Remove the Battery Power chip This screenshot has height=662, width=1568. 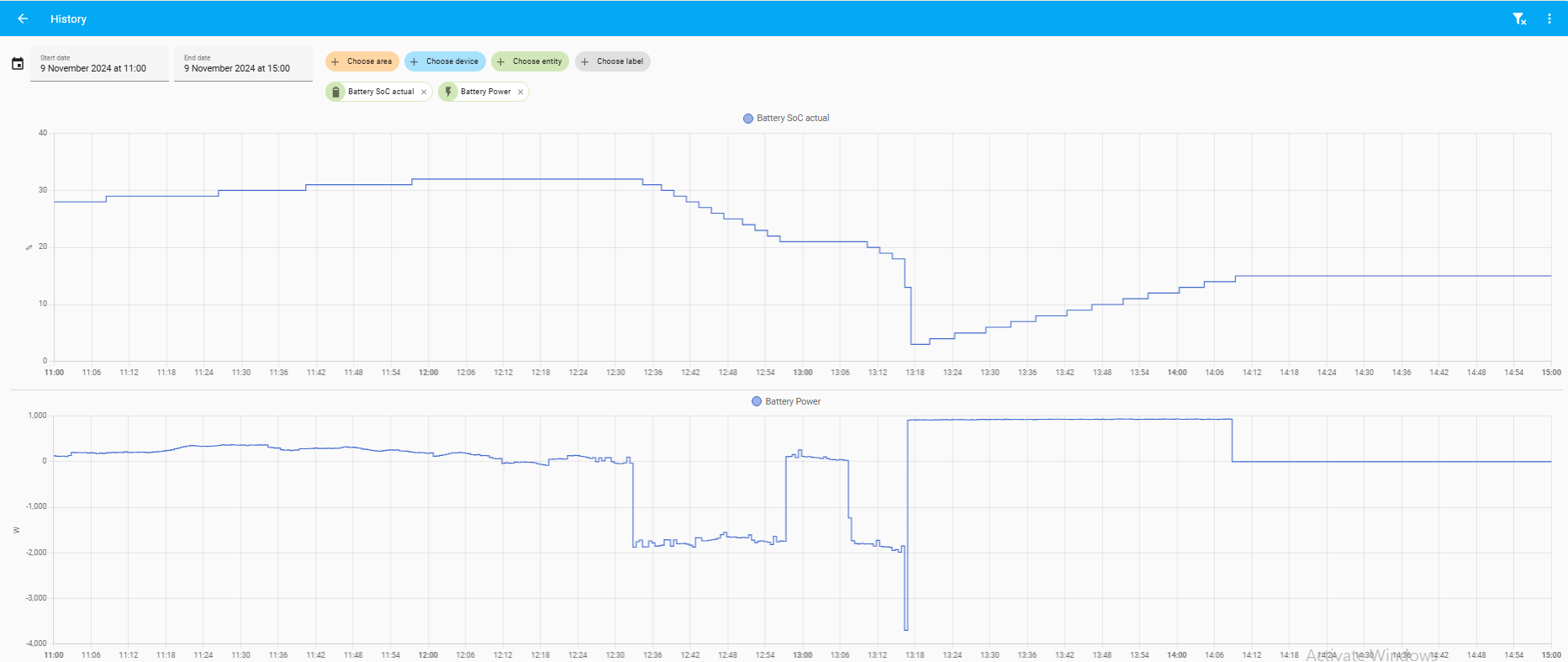click(520, 92)
